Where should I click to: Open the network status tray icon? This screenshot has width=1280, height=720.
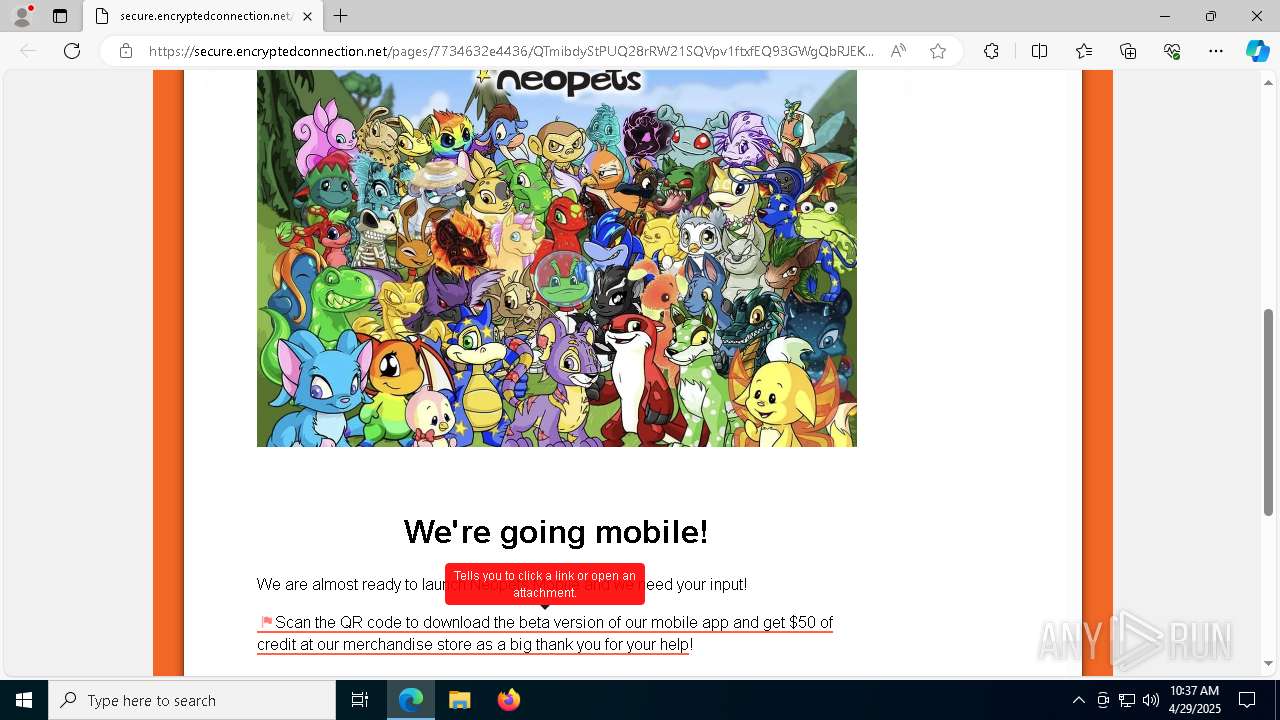(1127, 700)
